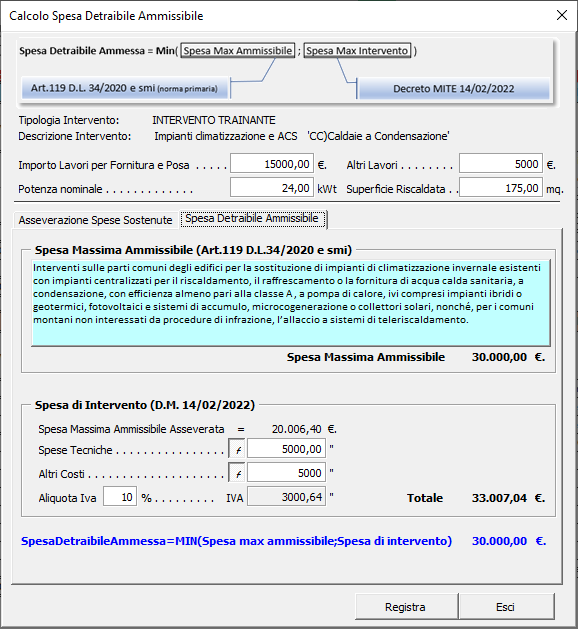
Task: Switch to Asseverazione Spese Sostenute tab
Action: click(95, 220)
